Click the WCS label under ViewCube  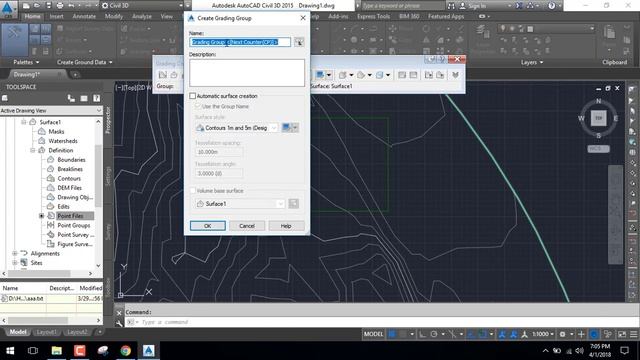598,149
